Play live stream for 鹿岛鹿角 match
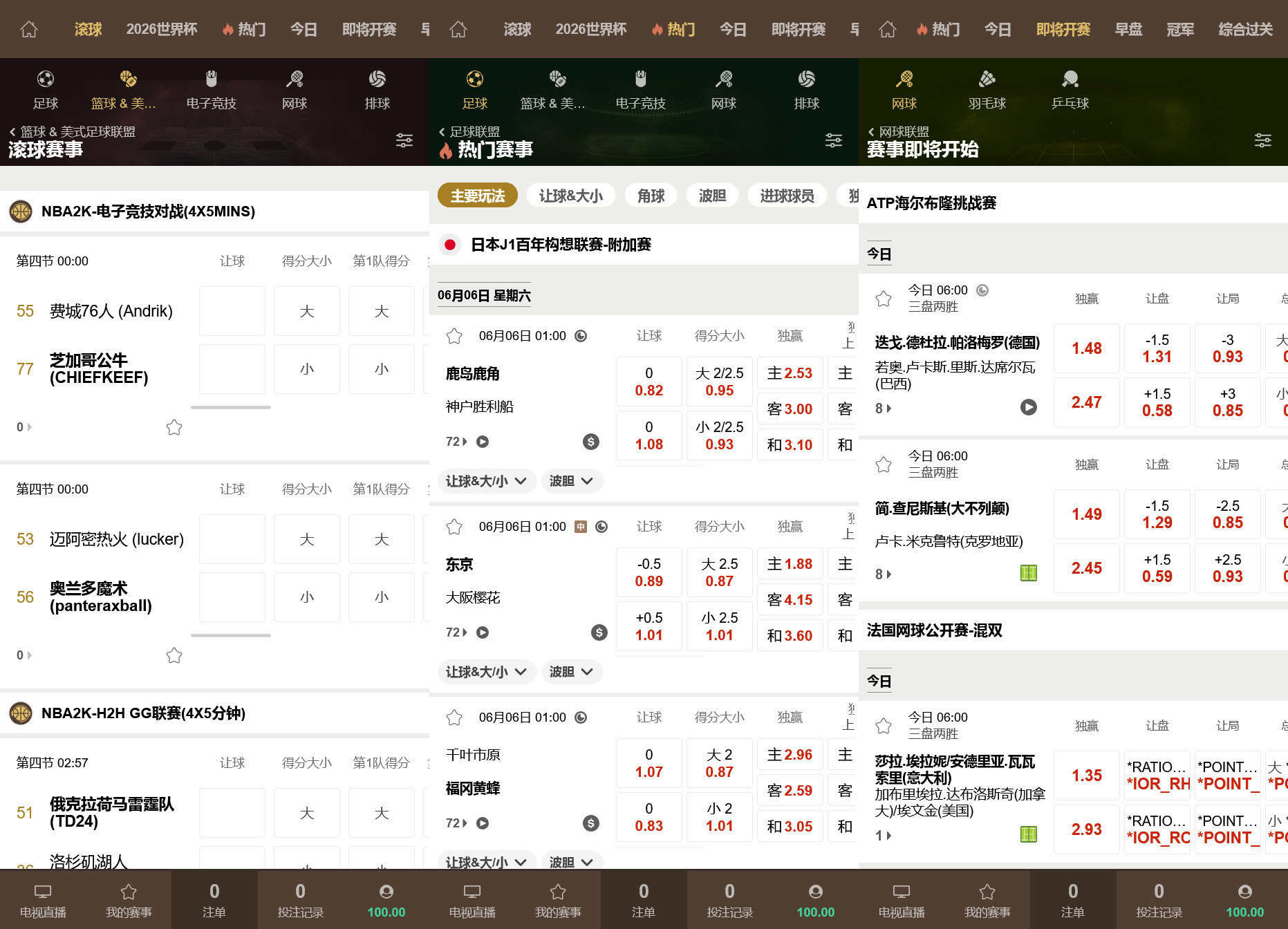The height and width of the screenshot is (929, 1288). pos(483,442)
